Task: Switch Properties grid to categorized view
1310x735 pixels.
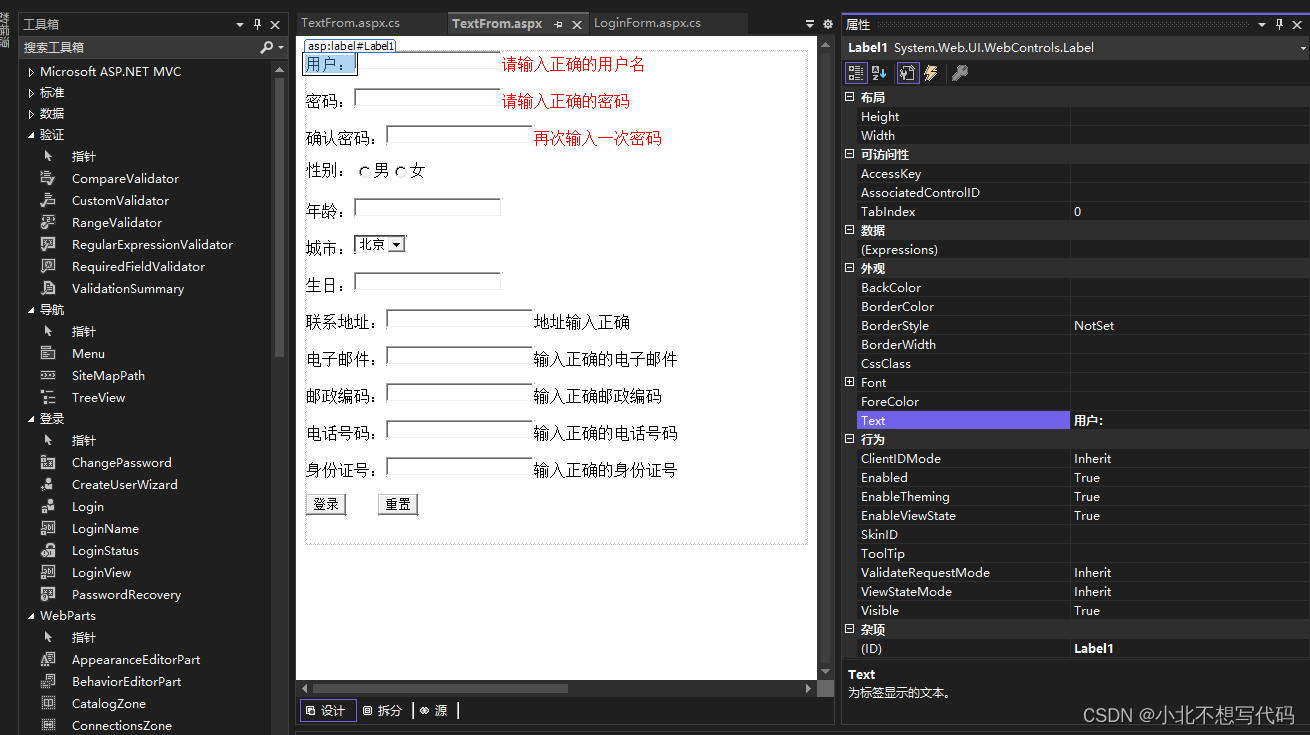Action: point(855,71)
